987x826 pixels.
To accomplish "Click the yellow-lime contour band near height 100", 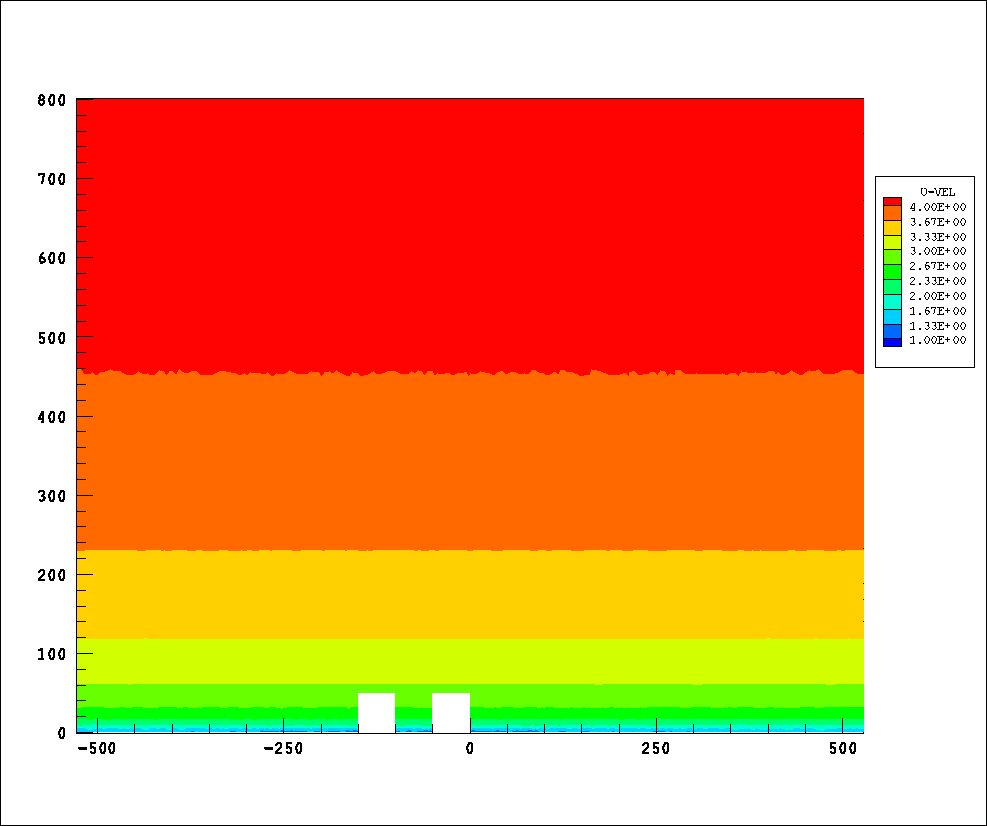I will [470, 662].
